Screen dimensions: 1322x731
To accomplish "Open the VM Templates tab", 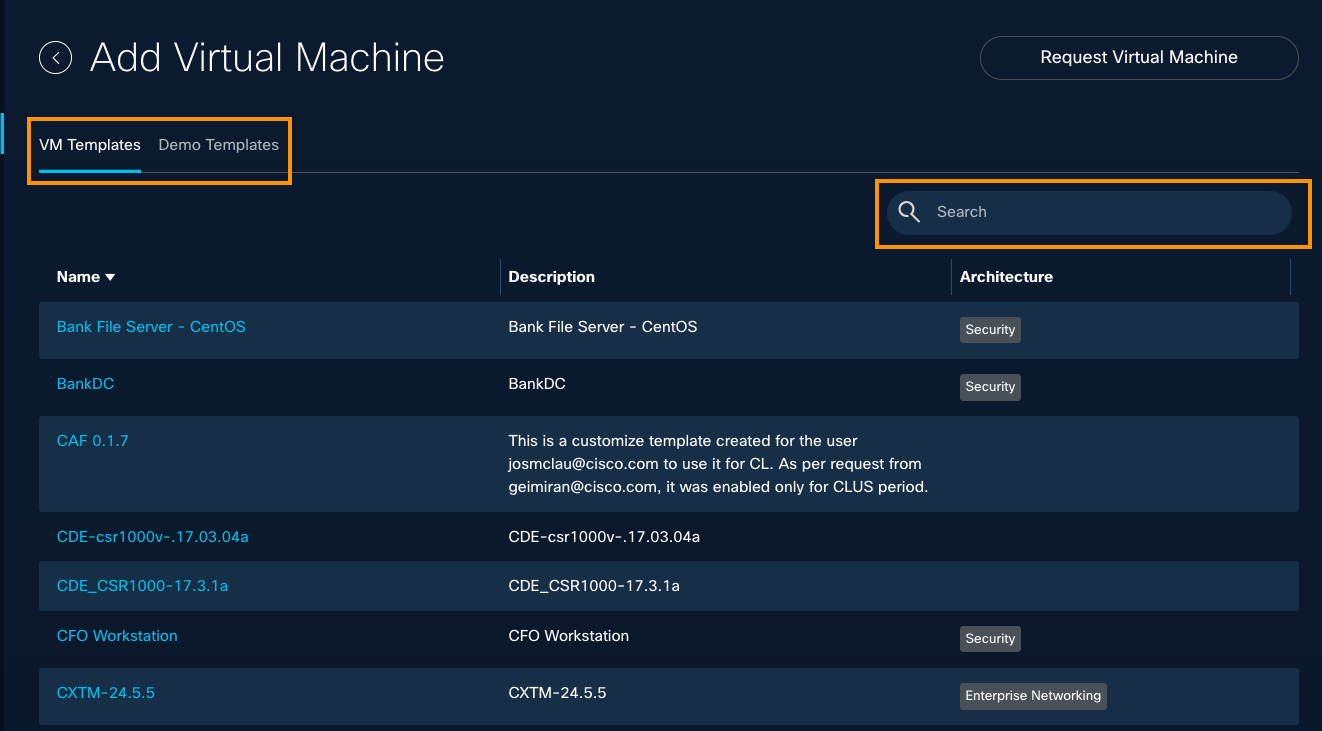I will tap(90, 145).
